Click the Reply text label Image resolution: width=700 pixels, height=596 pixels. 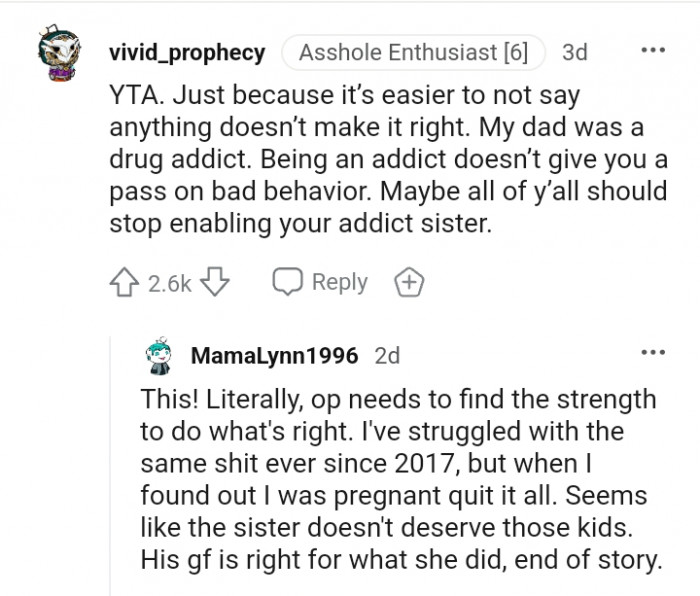tap(340, 283)
